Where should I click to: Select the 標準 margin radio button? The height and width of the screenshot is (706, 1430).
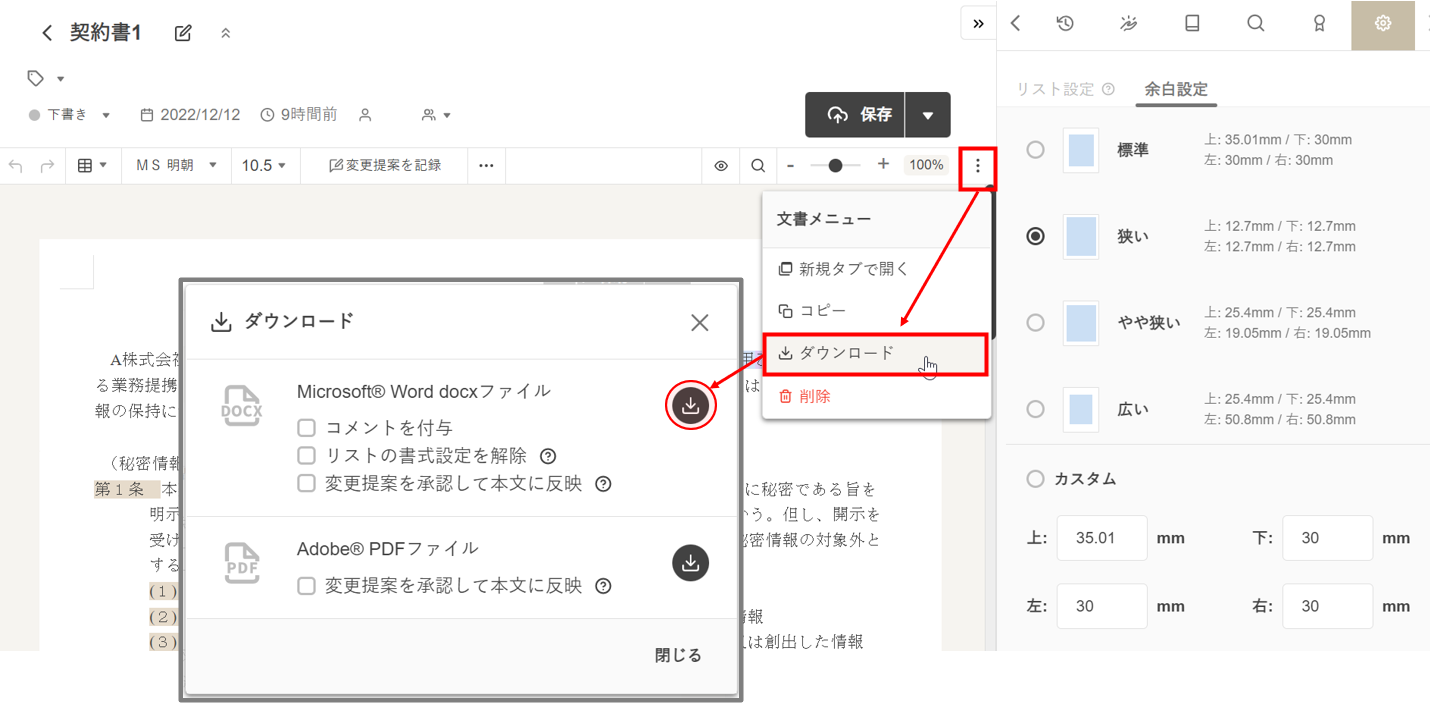pyautogui.click(x=1036, y=150)
